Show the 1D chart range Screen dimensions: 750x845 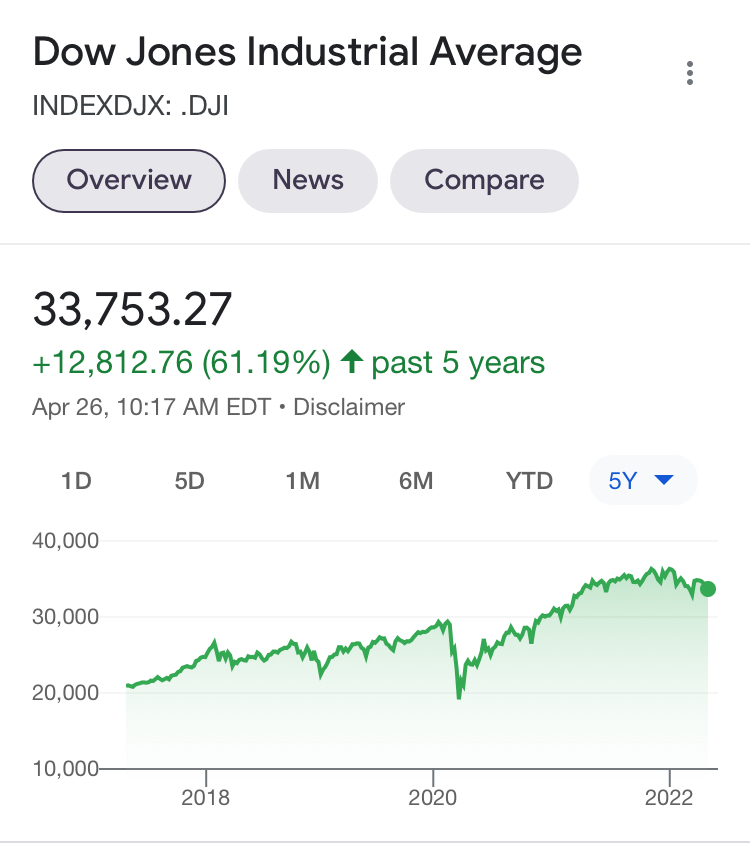pos(76,481)
